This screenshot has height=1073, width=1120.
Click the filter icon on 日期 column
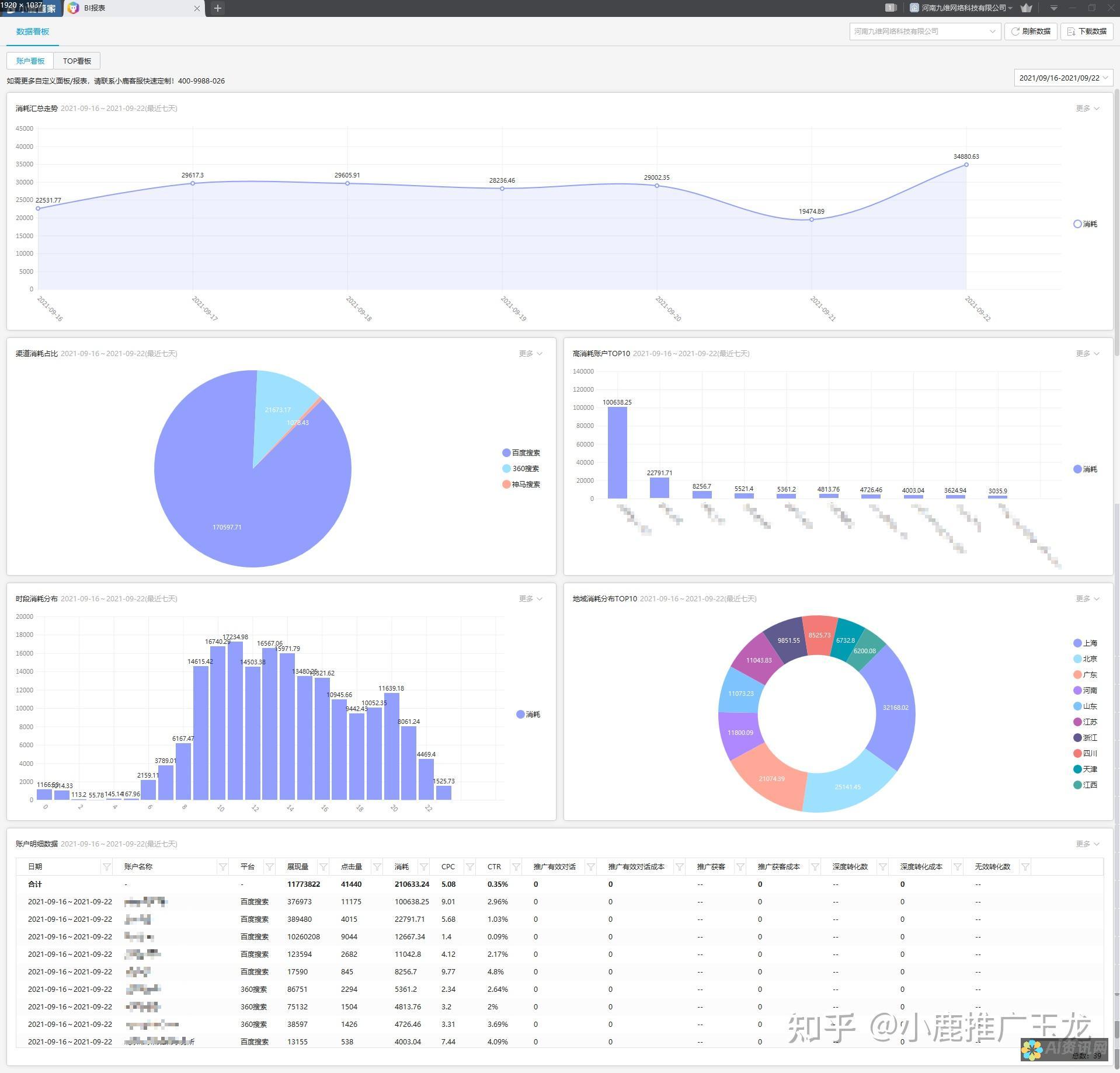tap(107, 867)
